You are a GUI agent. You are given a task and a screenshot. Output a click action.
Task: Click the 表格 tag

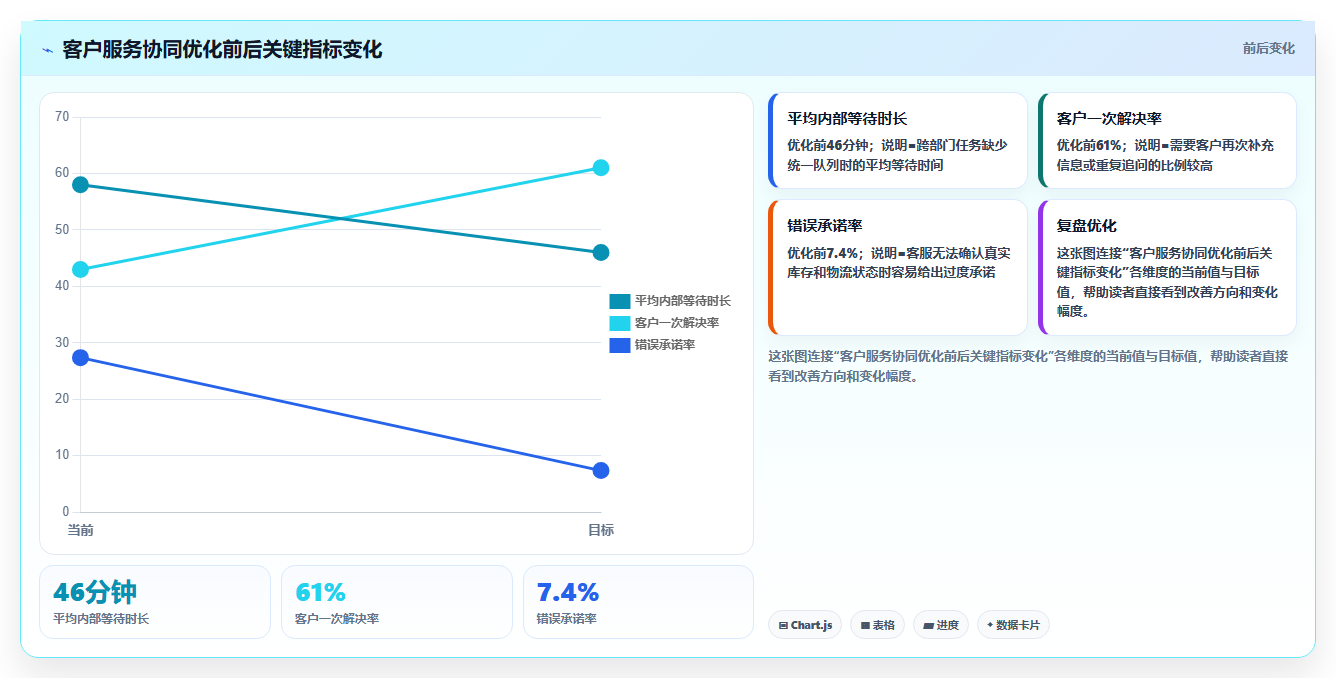tap(877, 625)
